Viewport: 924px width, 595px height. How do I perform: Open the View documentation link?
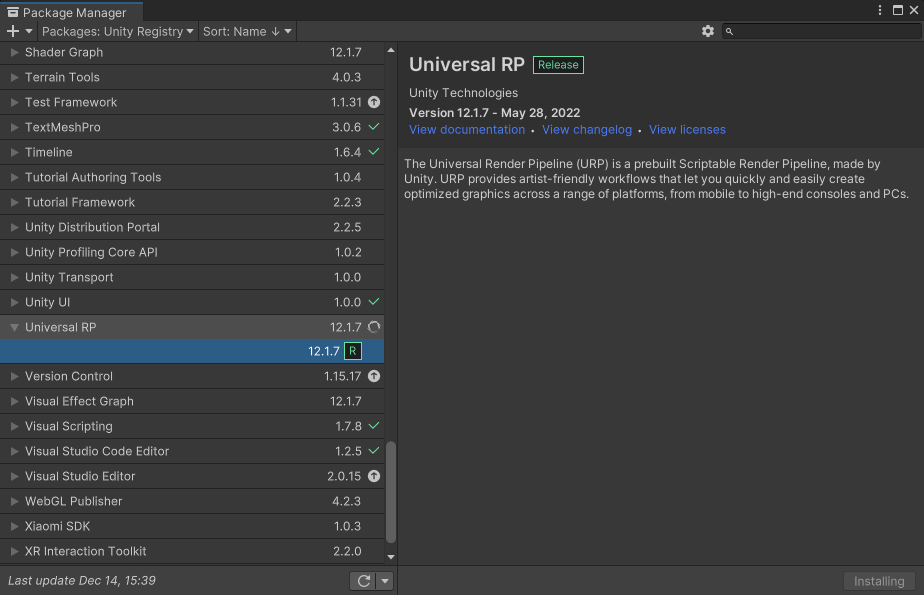[466, 130]
